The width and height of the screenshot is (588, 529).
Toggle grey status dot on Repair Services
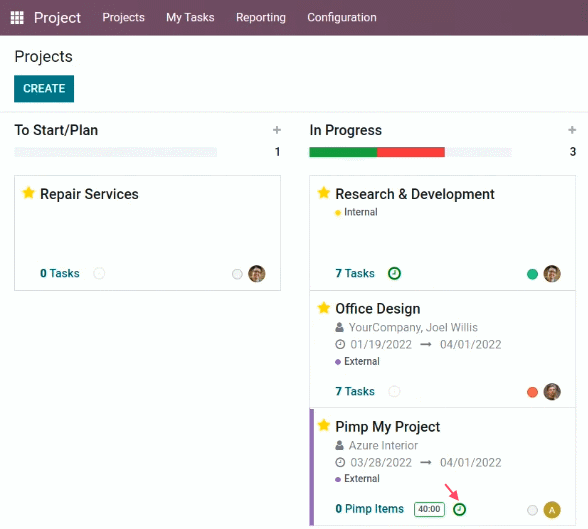tap(237, 274)
